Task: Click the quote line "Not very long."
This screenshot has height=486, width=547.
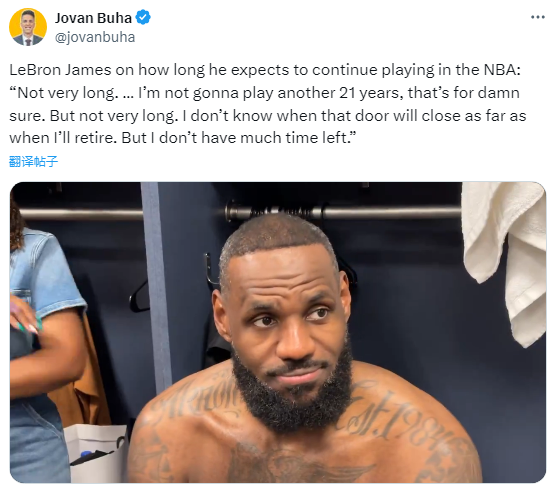Action: coord(64,93)
